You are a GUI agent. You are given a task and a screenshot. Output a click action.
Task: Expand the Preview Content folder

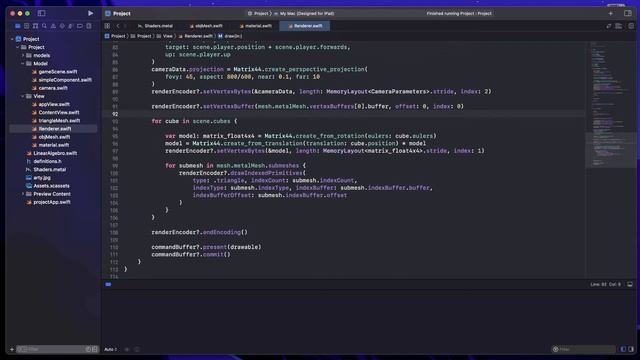(23, 194)
